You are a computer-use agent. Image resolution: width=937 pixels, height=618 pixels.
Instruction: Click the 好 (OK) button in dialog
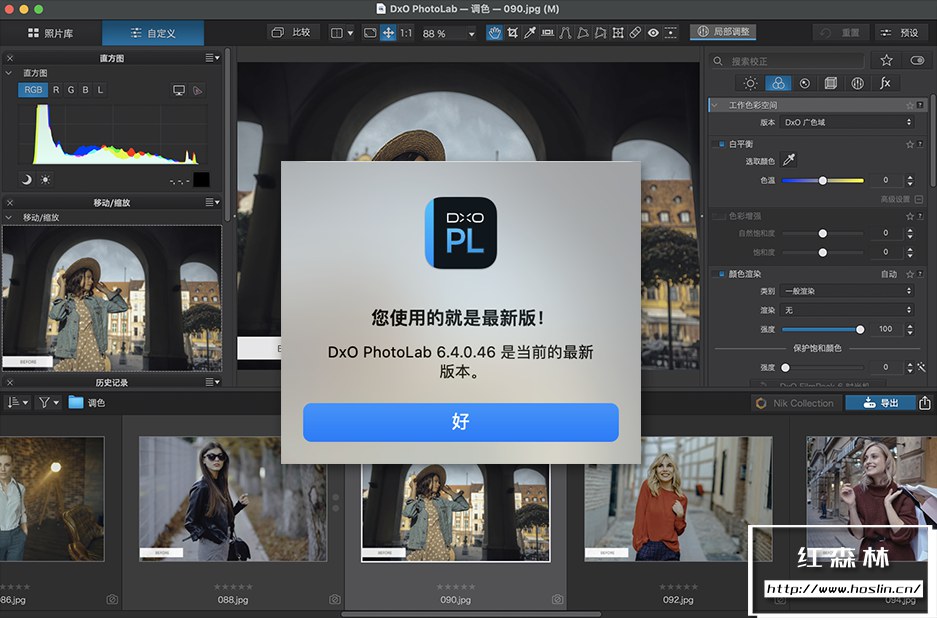coord(460,422)
